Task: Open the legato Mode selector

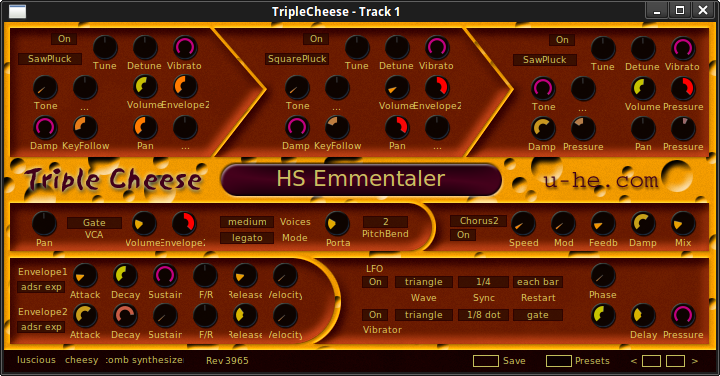Action: (x=247, y=238)
